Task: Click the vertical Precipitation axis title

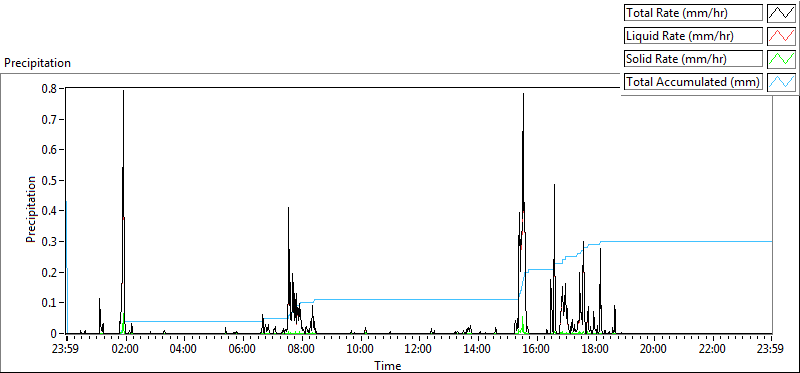Action: (x=31, y=210)
